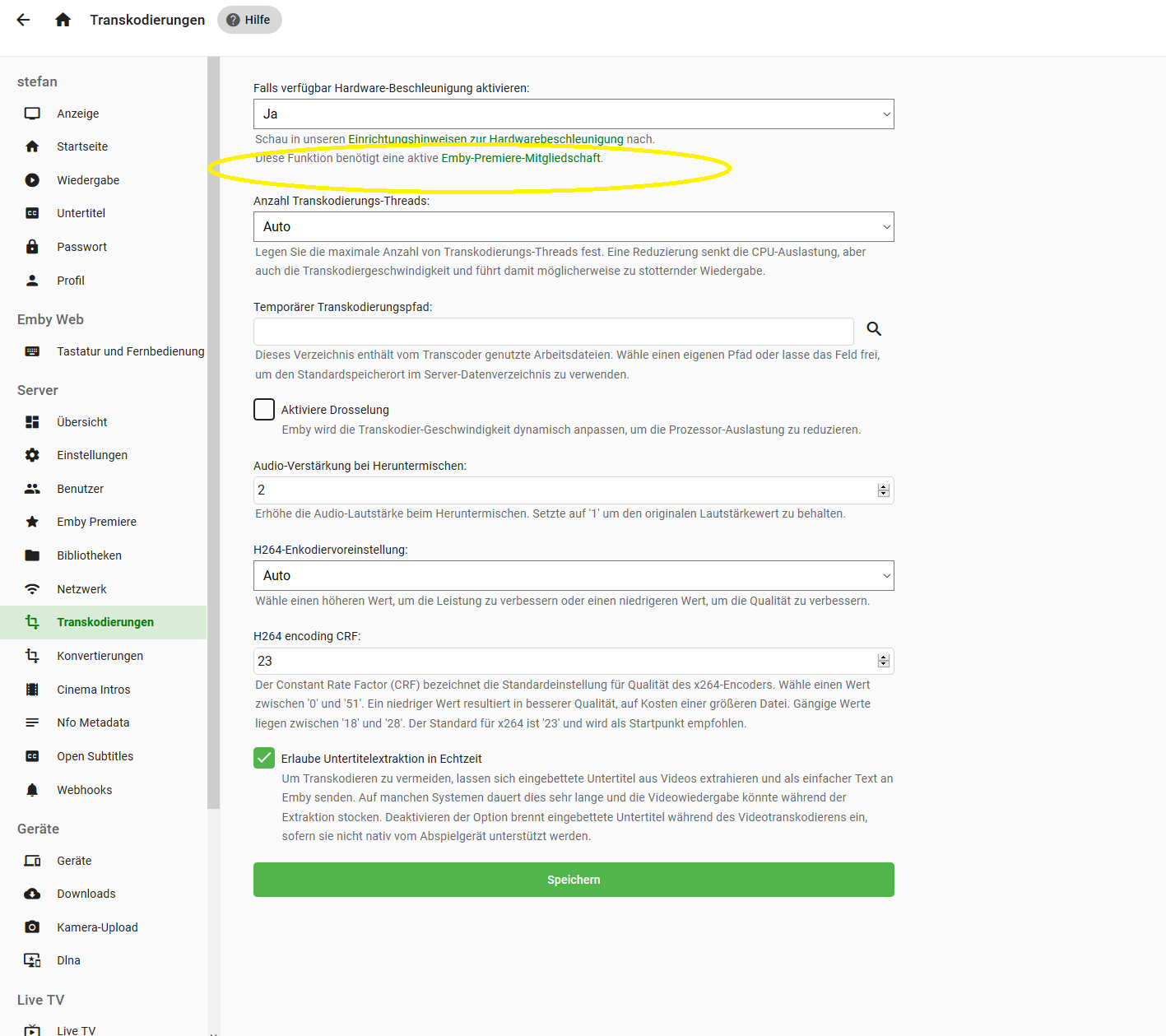
Task: Click the sidebar scrollbar thumb
Action: (214, 433)
